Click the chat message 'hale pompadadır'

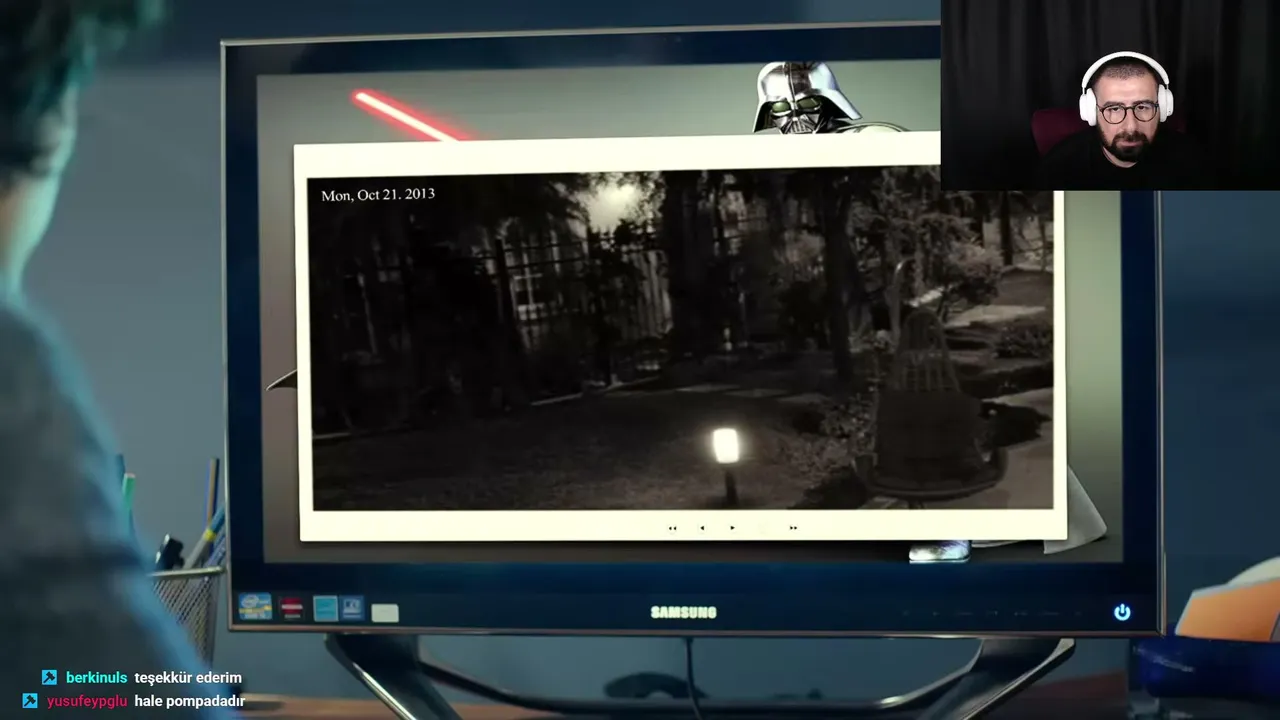[190, 701]
